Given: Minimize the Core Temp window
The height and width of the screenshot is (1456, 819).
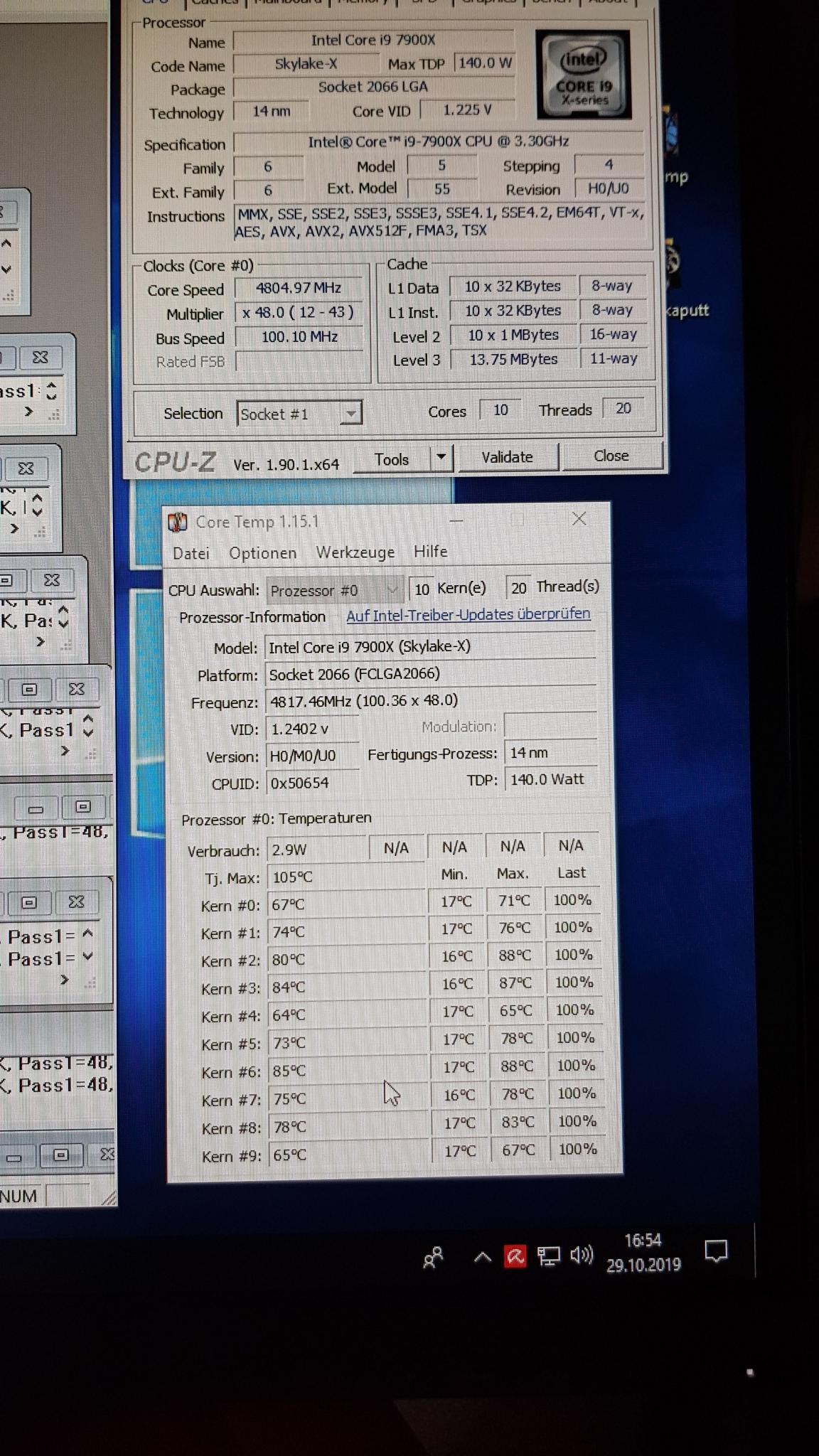Looking at the screenshot, I should coord(456,520).
